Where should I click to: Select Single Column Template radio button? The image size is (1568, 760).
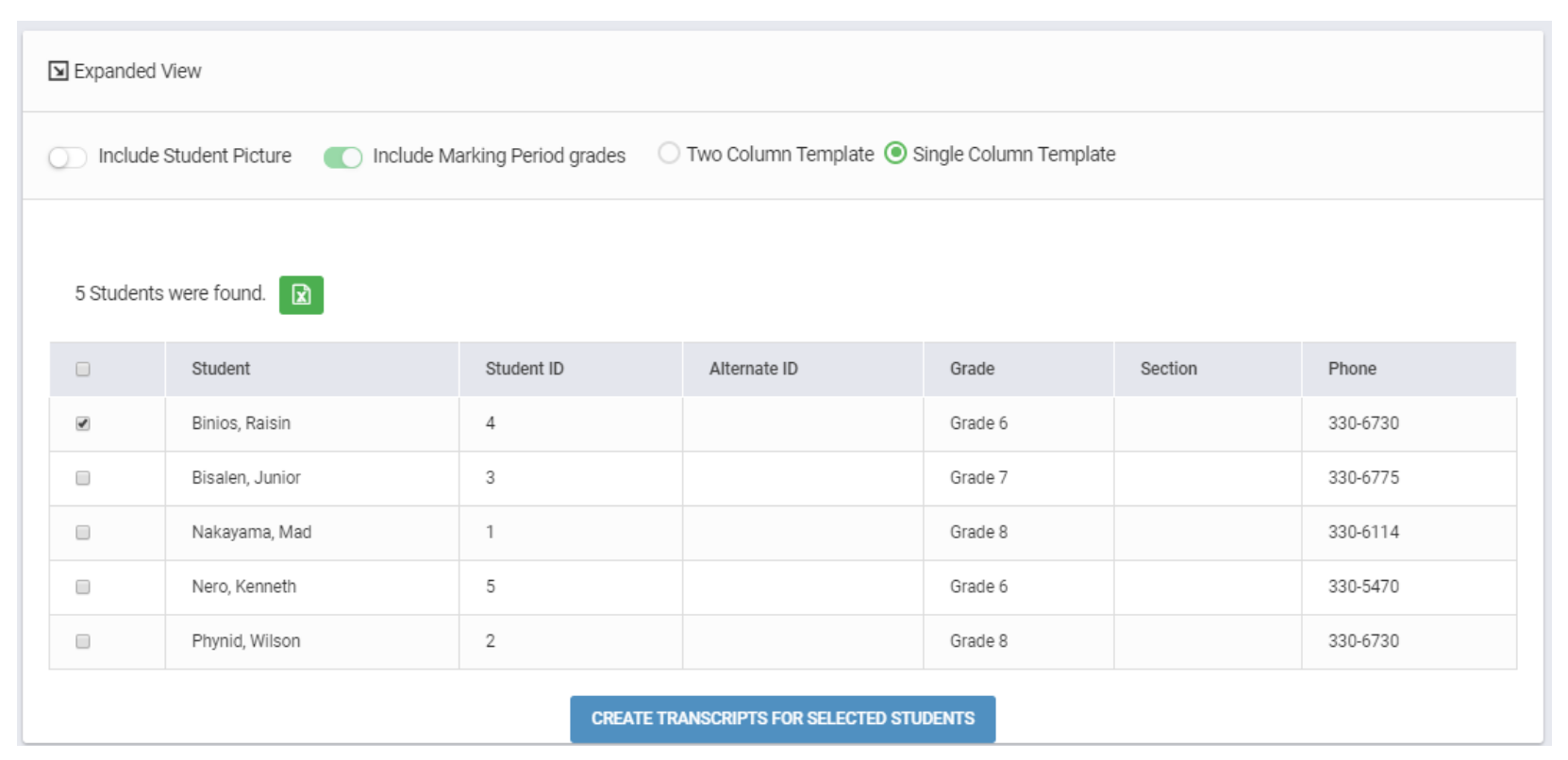(x=895, y=154)
